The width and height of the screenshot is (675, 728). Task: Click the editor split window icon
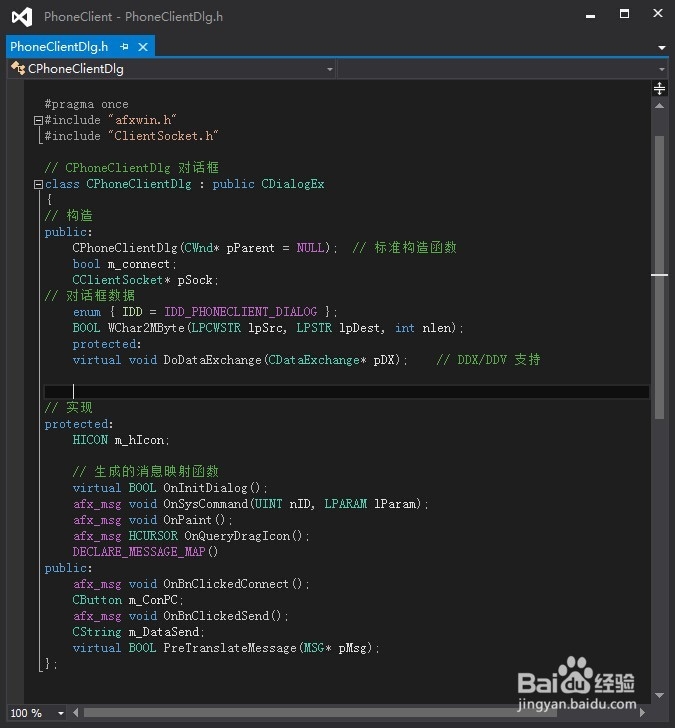coord(659,88)
